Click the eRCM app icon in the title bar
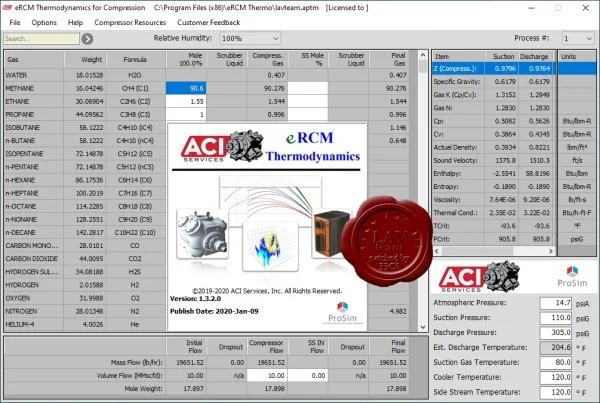600x403 pixels. [7, 7]
